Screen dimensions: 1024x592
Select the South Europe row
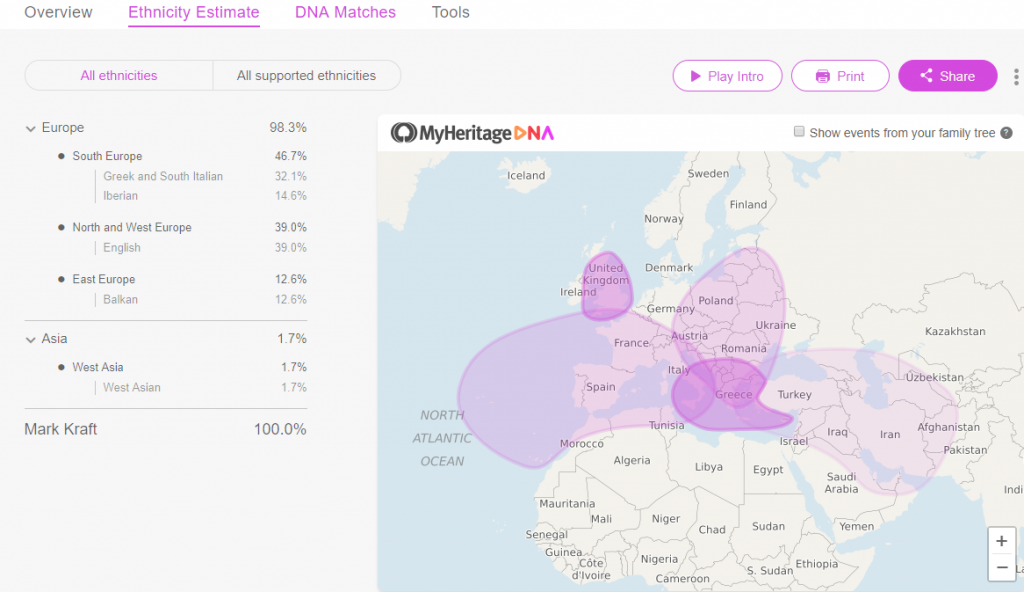click(182, 156)
